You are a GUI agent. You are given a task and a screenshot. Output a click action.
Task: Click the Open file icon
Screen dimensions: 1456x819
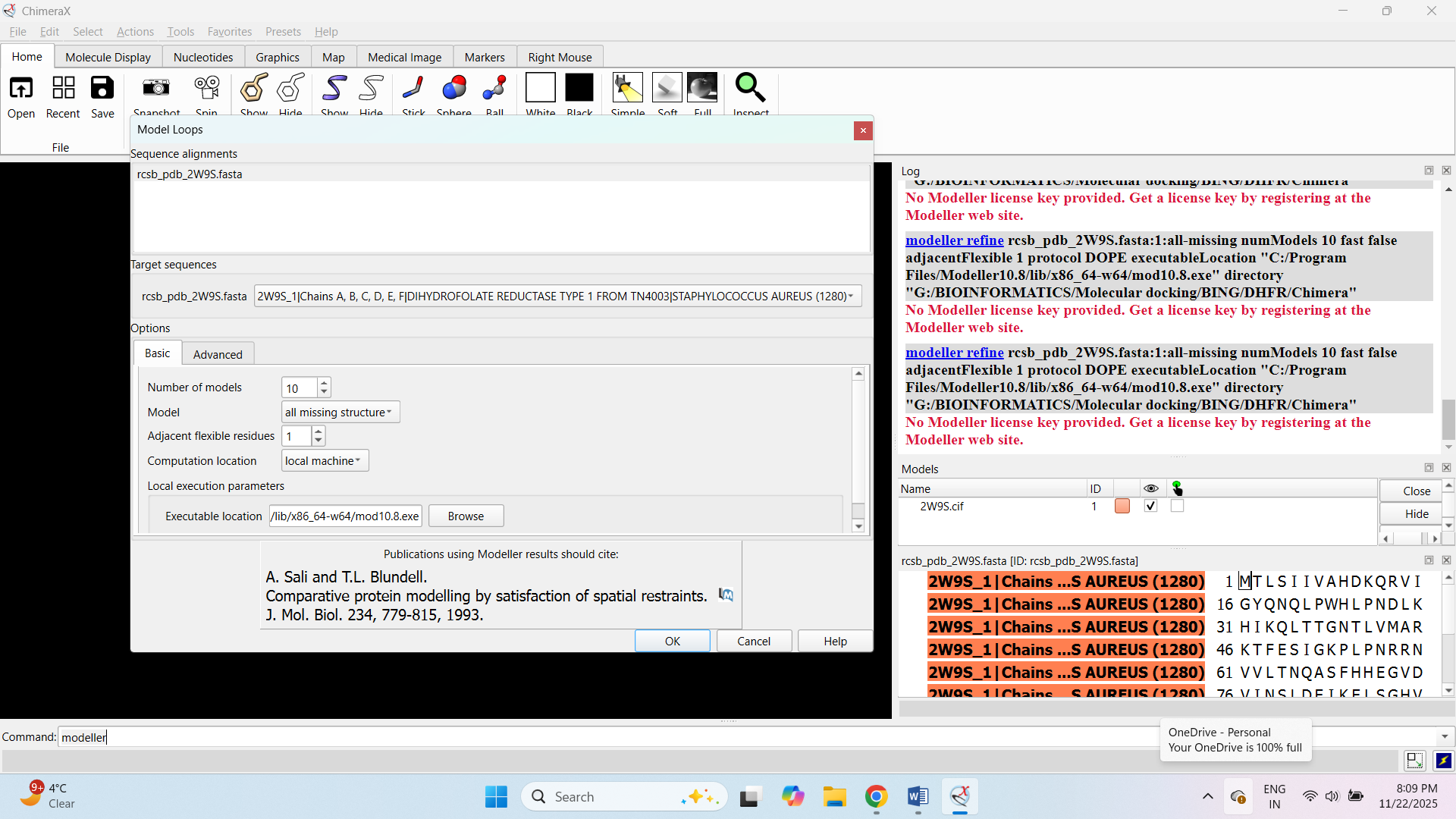coord(21,89)
